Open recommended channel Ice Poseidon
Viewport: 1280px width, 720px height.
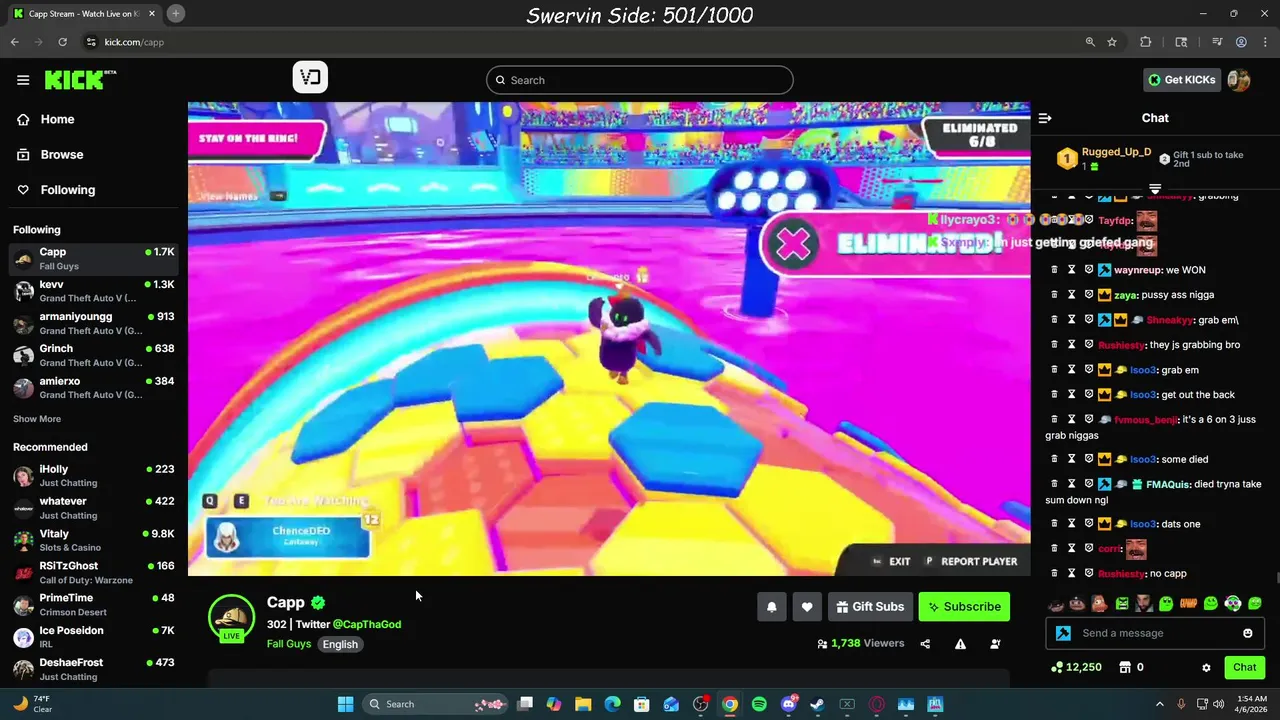tap(93, 637)
